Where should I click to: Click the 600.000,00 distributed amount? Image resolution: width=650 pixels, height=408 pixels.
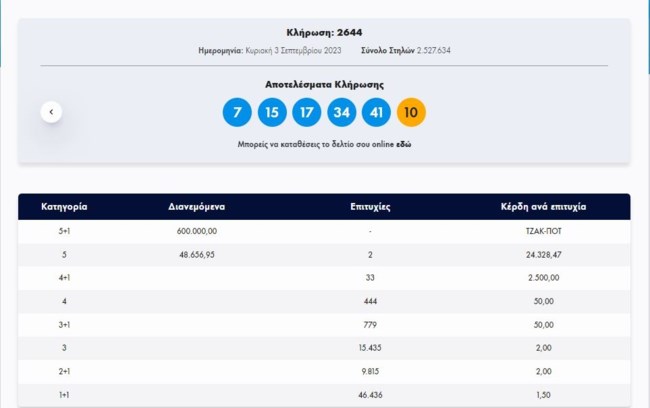pyautogui.click(x=197, y=231)
